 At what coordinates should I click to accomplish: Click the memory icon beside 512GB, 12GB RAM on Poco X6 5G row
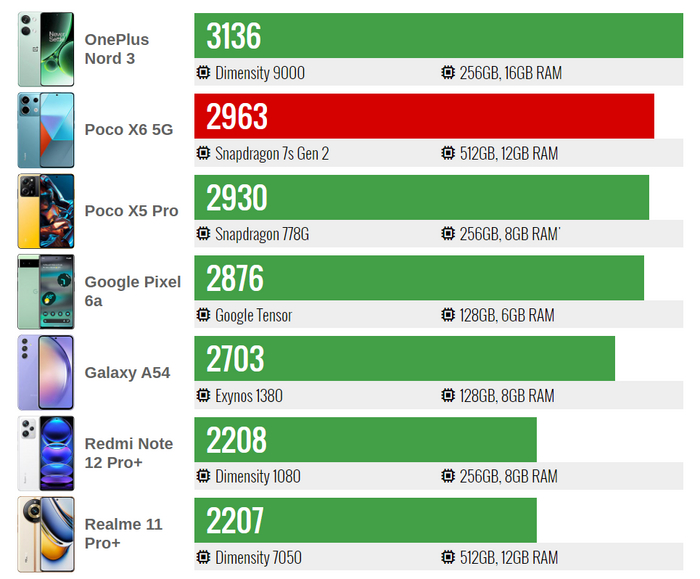448,154
